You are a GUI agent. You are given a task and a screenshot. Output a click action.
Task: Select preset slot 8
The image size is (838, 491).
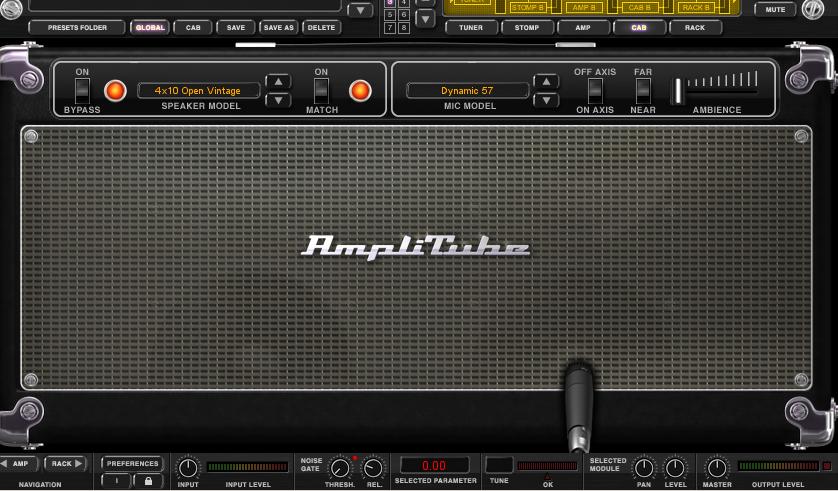[x=404, y=27]
